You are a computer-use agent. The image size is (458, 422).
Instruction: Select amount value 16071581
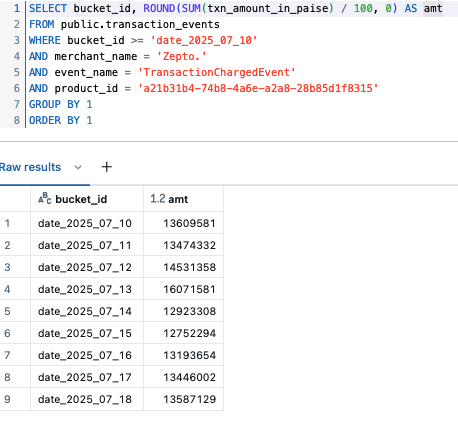pos(189,289)
